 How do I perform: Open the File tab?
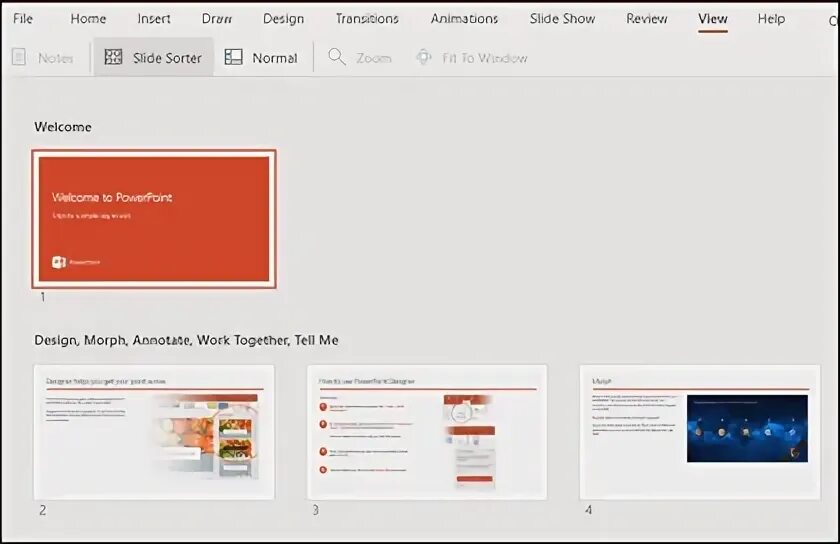click(x=23, y=19)
